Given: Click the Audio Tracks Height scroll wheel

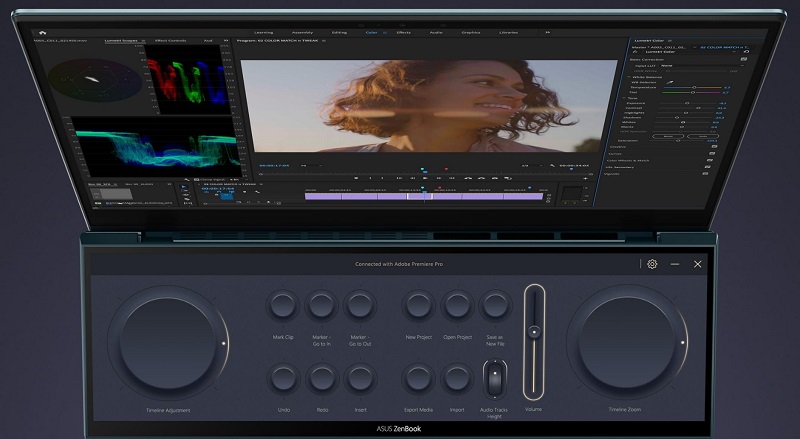Looking at the screenshot, I should [494, 380].
